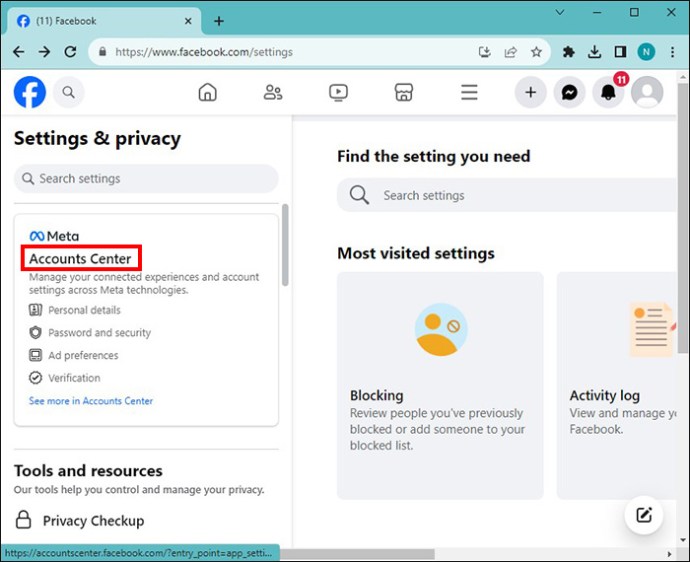Open browser downloads

coord(594,52)
